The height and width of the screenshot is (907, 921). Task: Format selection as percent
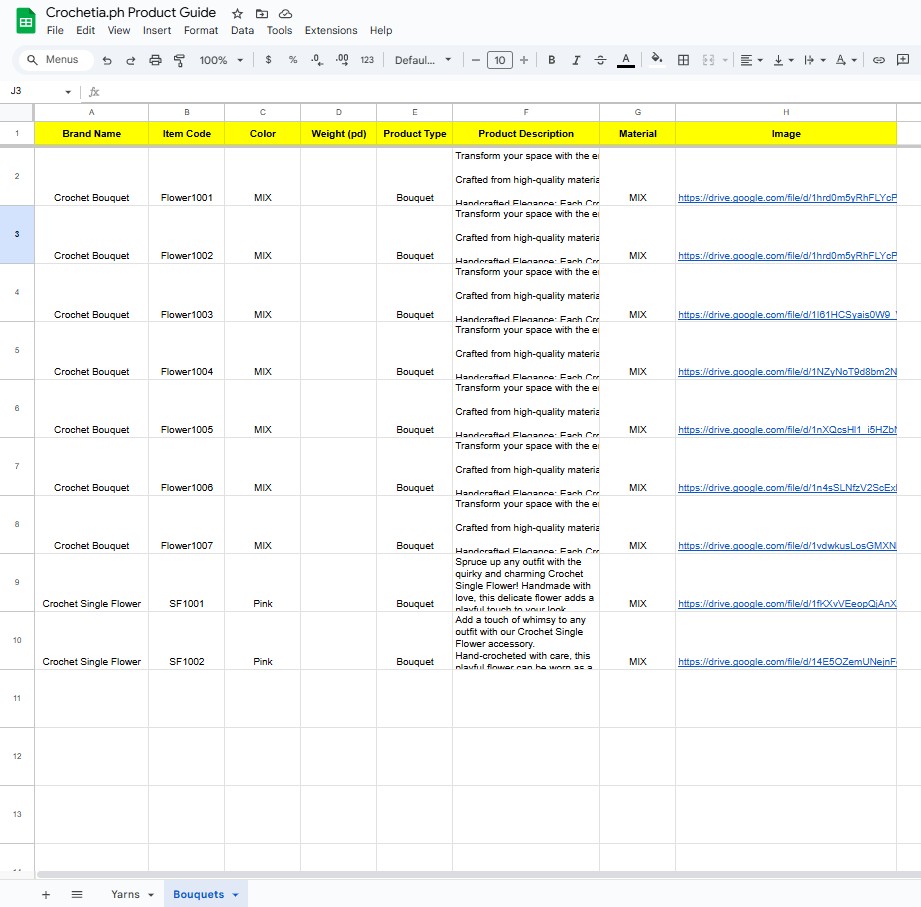click(293, 60)
